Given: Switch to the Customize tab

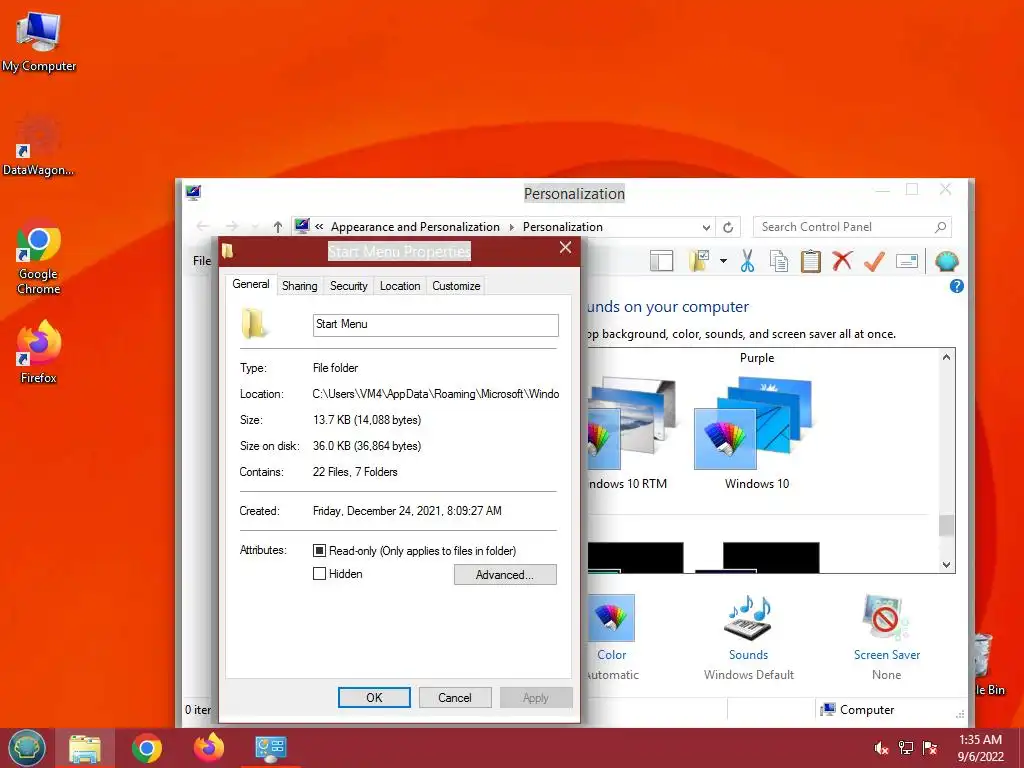Looking at the screenshot, I should pyautogui.click(x=456, y=286).
